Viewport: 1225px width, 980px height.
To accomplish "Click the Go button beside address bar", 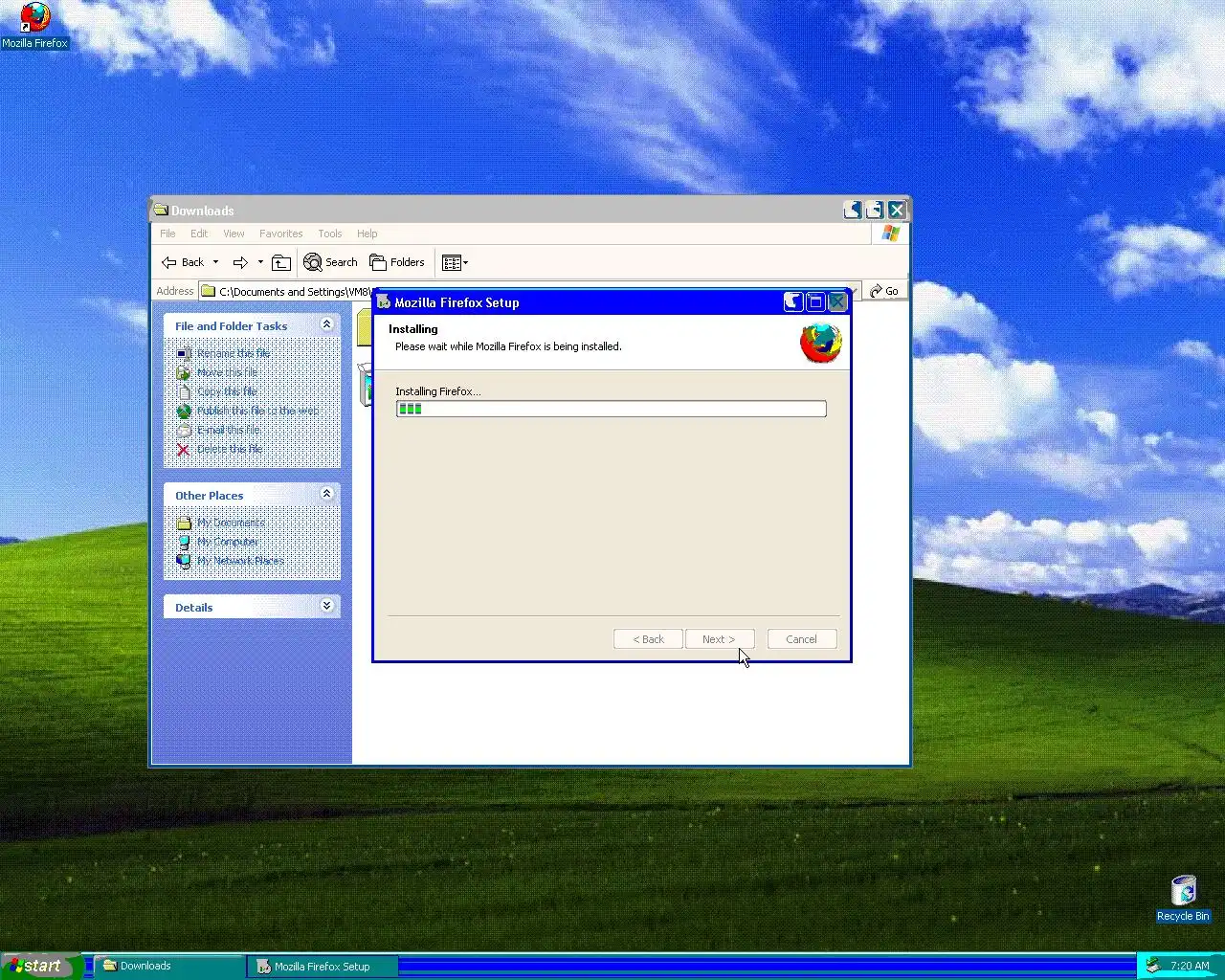I will pyautogui.click(x=884, y=291).
